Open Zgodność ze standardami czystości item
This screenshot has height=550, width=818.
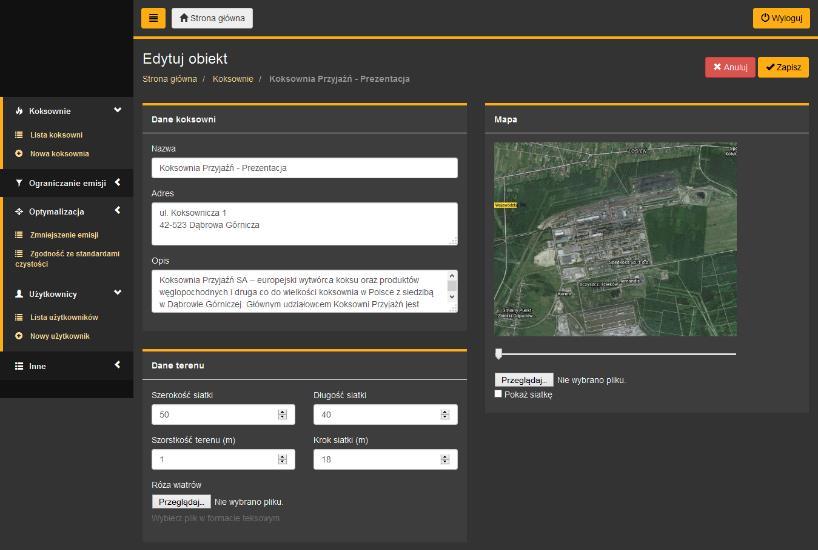coord(67,259)
